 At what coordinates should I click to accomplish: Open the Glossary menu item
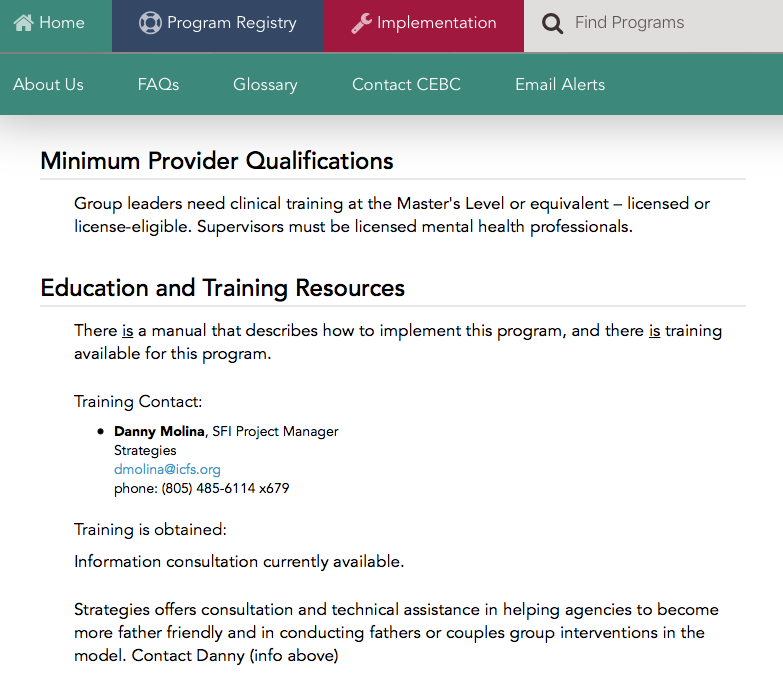(265, 85)
